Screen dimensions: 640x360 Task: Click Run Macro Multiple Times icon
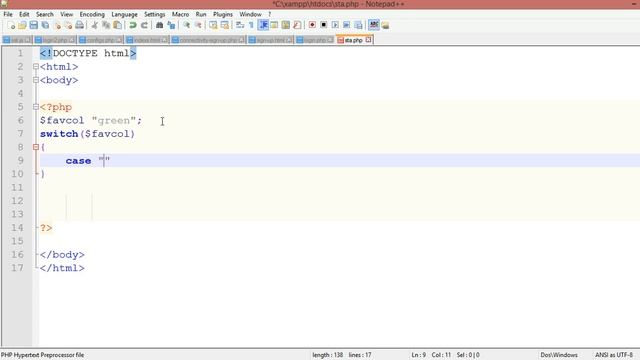click(x=347, y=25)
